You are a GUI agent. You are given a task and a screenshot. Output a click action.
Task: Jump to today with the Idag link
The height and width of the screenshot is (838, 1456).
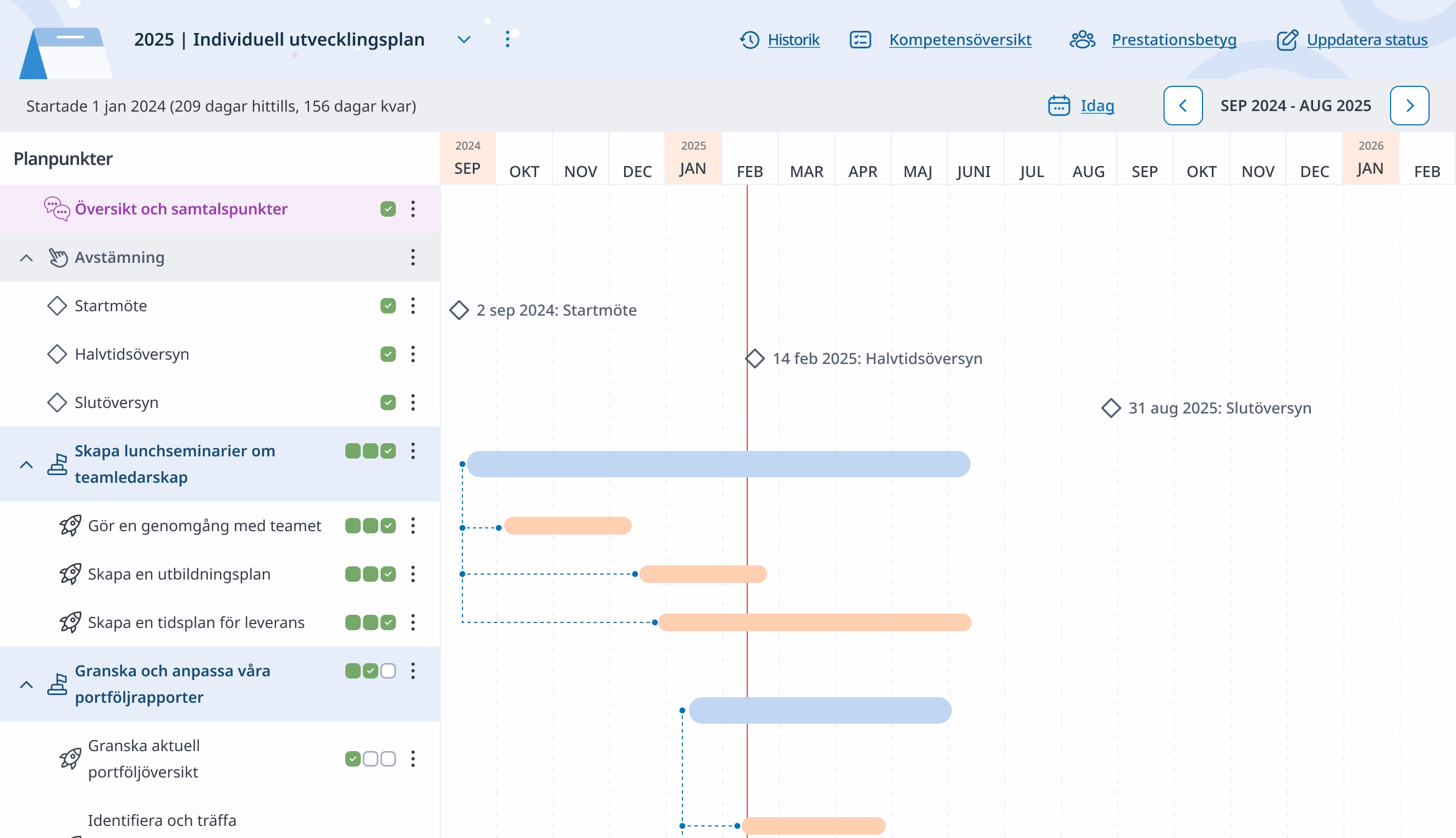(1097, 106)
